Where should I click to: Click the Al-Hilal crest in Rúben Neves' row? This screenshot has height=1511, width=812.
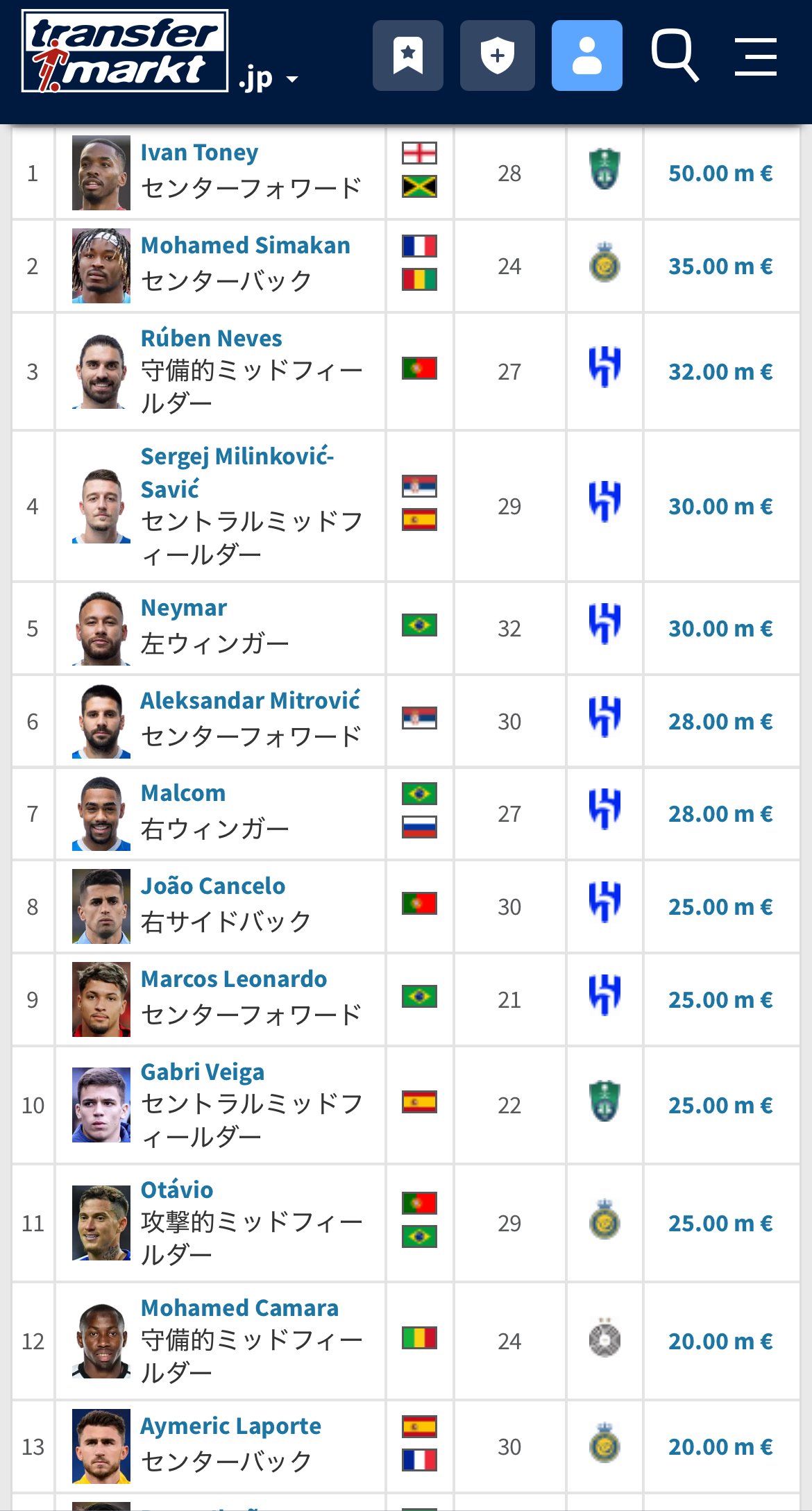click(x=604, y=367)
